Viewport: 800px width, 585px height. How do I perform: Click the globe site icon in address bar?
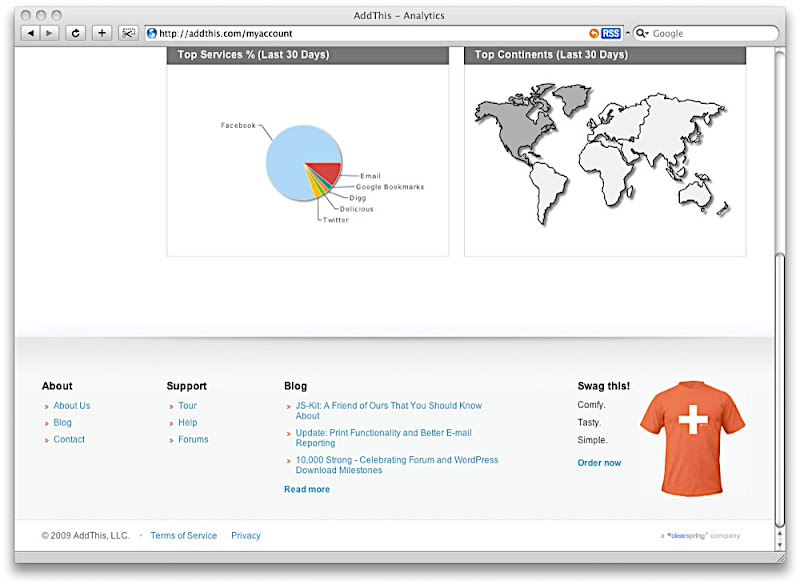pyautogui.click(x=152, y=33)
